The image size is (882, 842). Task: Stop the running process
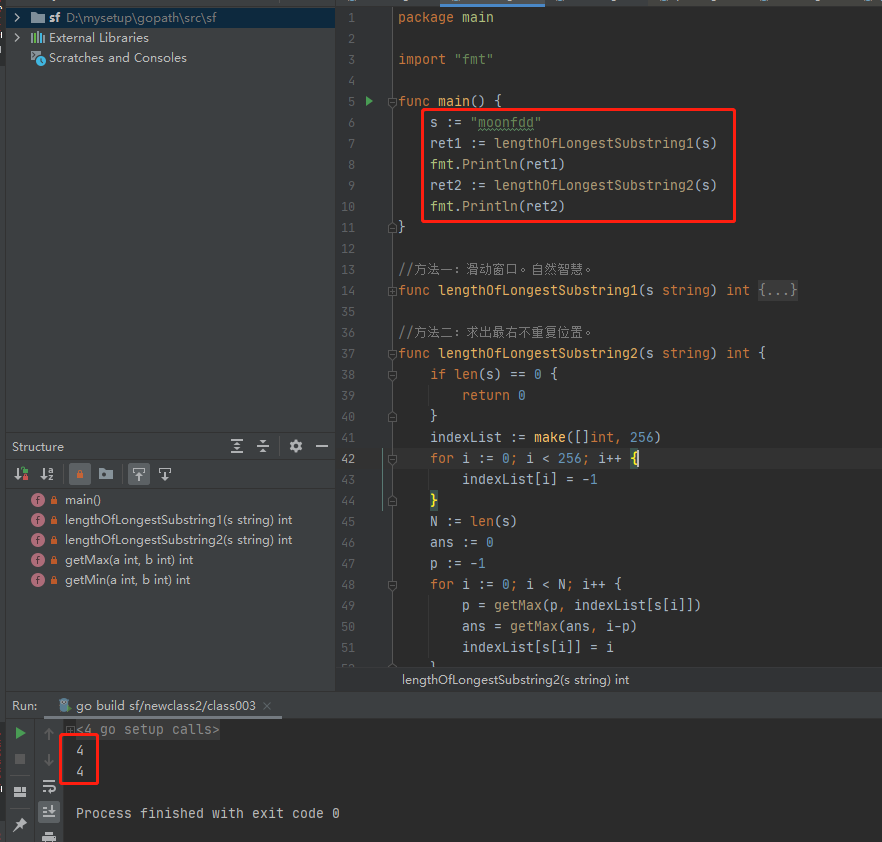pos(20,759)
